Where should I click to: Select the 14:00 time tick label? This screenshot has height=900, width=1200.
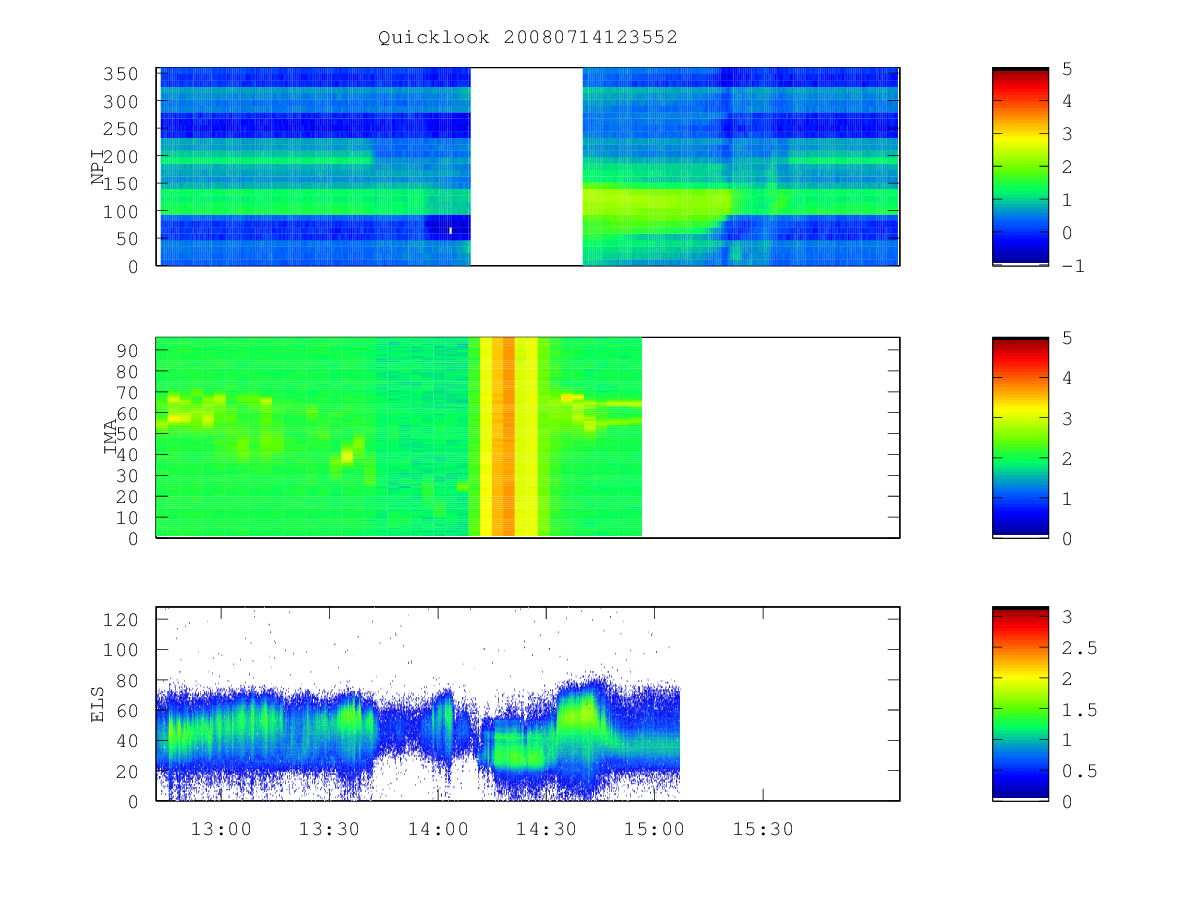tap(438, 829)
